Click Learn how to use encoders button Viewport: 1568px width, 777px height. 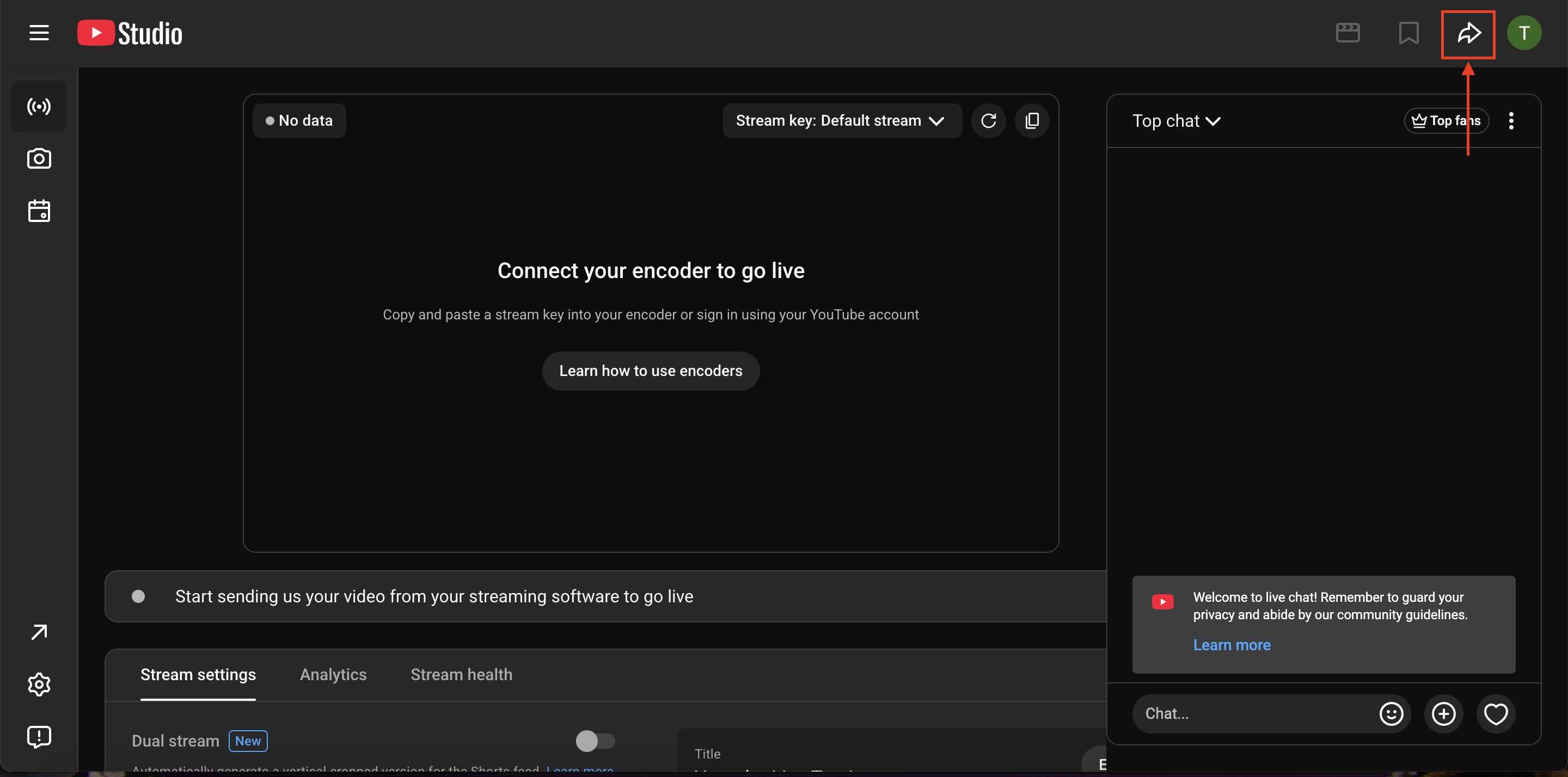coord(651,371)
